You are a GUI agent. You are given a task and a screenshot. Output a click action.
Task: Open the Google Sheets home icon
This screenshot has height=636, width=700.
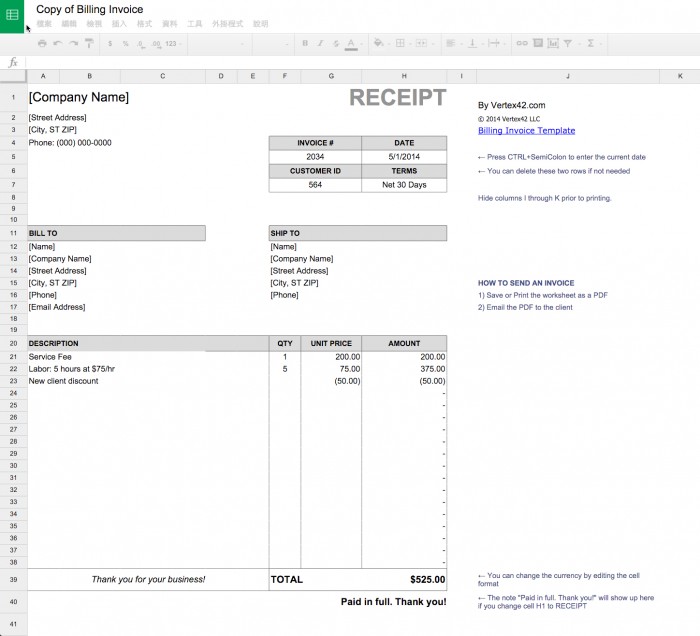[12, 15]
